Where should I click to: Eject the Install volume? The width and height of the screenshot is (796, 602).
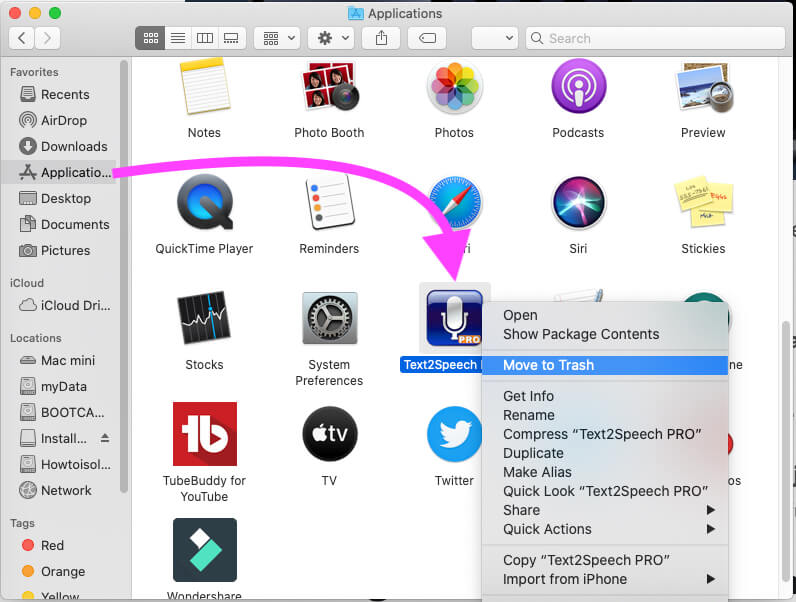tap(105, 438)
